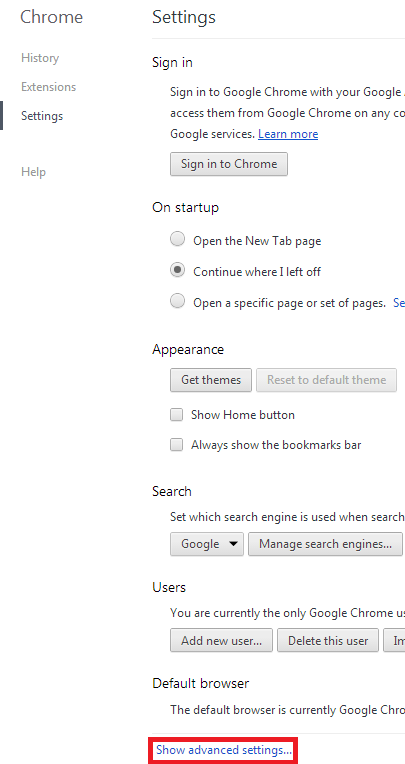Click Show advanced settings link
The image size is (405, 764).
click(x=224, y=750)
